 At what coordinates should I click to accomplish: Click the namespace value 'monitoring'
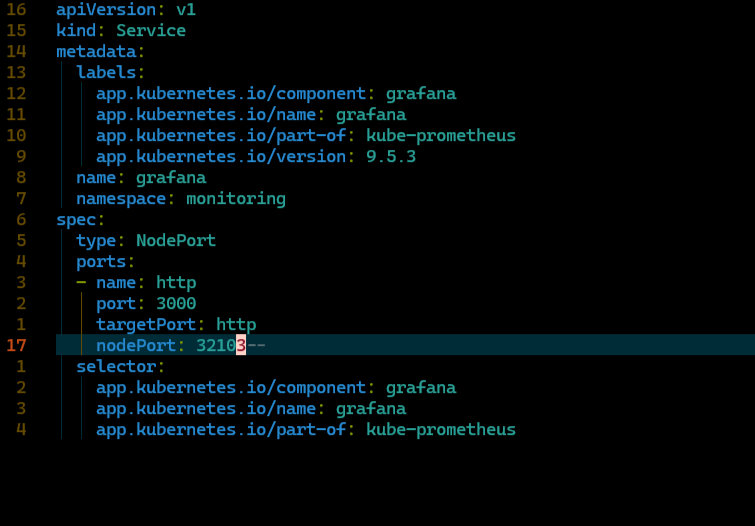[x=236, y=198]
